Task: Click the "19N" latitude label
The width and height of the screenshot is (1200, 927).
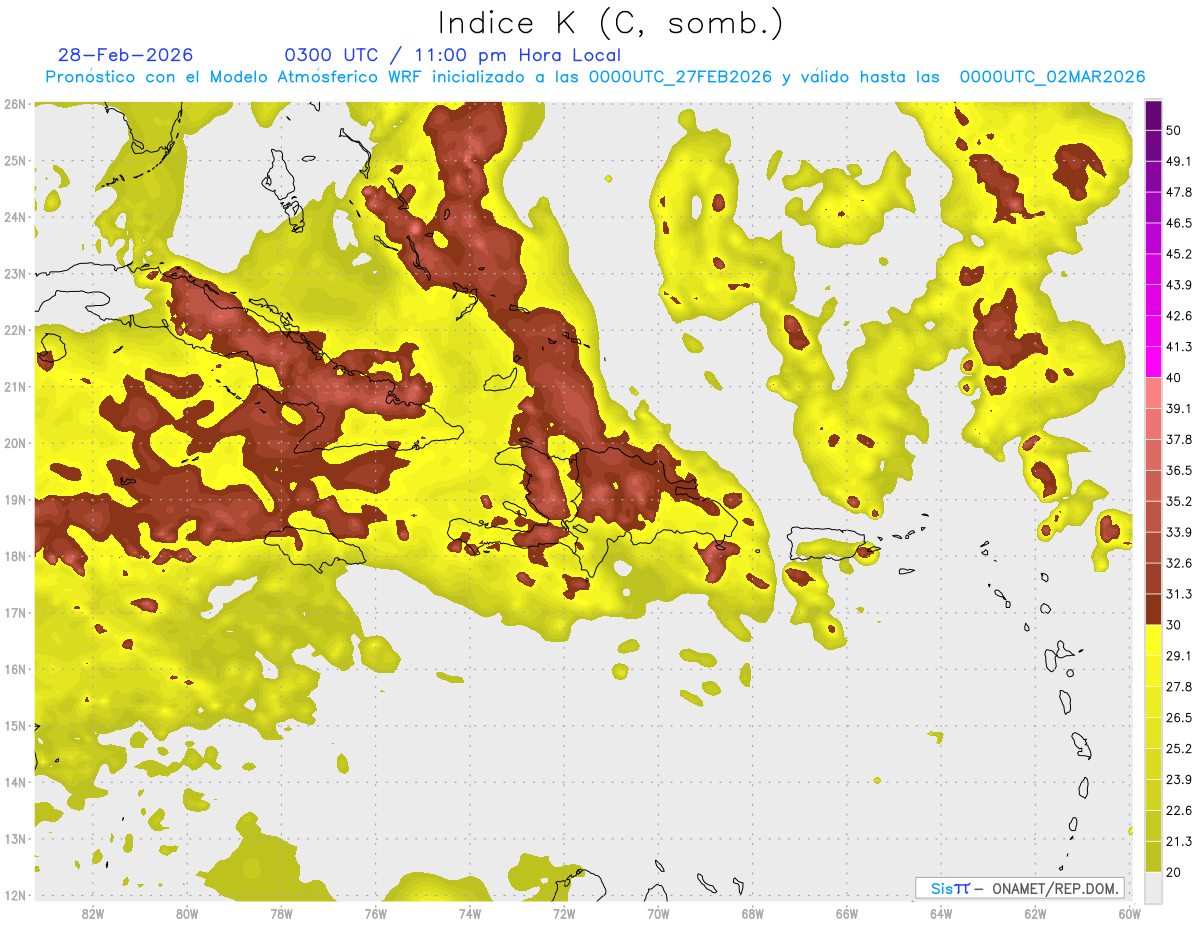Action: (x=14, y=500)
